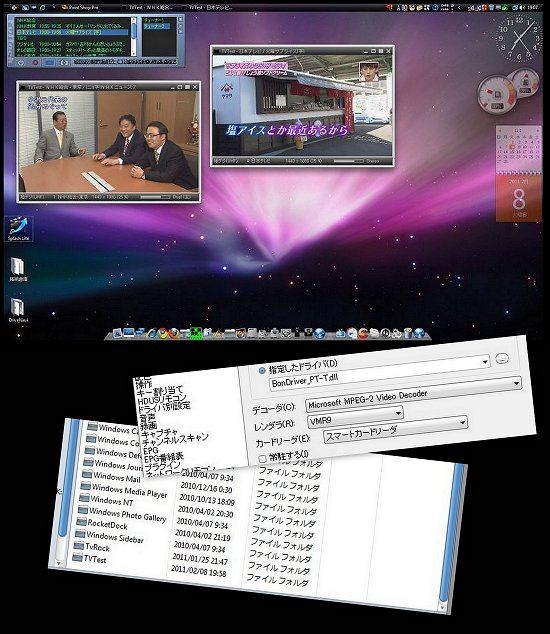The width and height of the screenshot is (550, 634).
Task: Switch to Paint Shop Pro taskbar item
Action: pyautogui.click(x=80, y=7)
